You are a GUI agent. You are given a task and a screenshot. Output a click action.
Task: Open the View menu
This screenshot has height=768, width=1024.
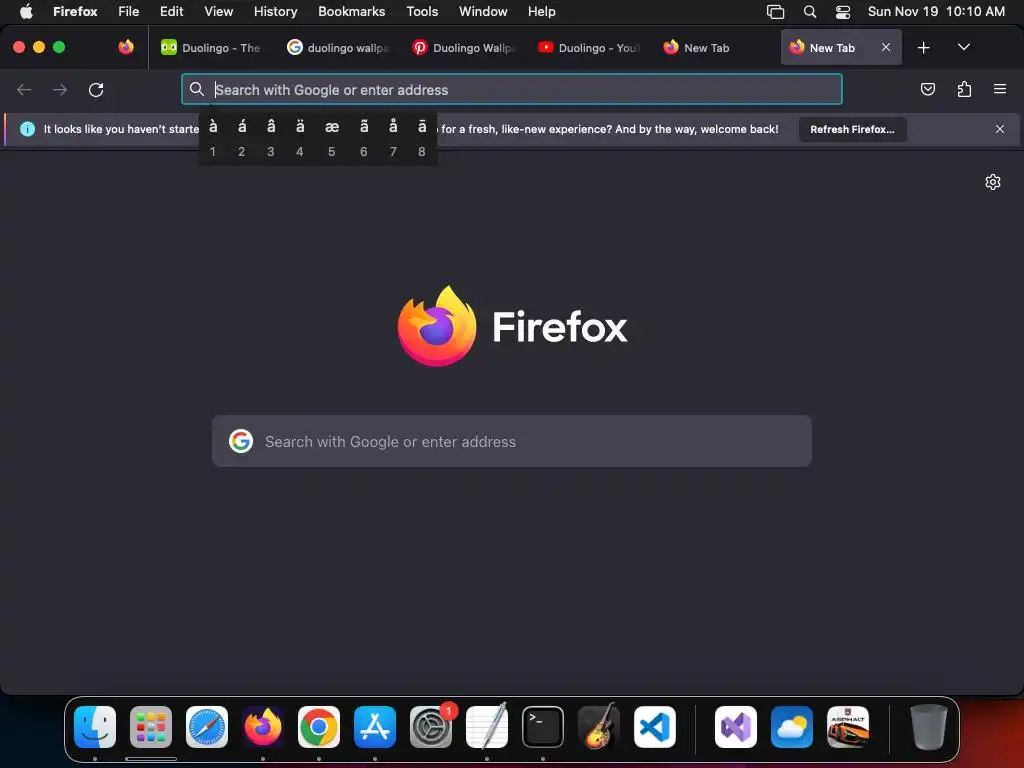[x=218, y=11]
